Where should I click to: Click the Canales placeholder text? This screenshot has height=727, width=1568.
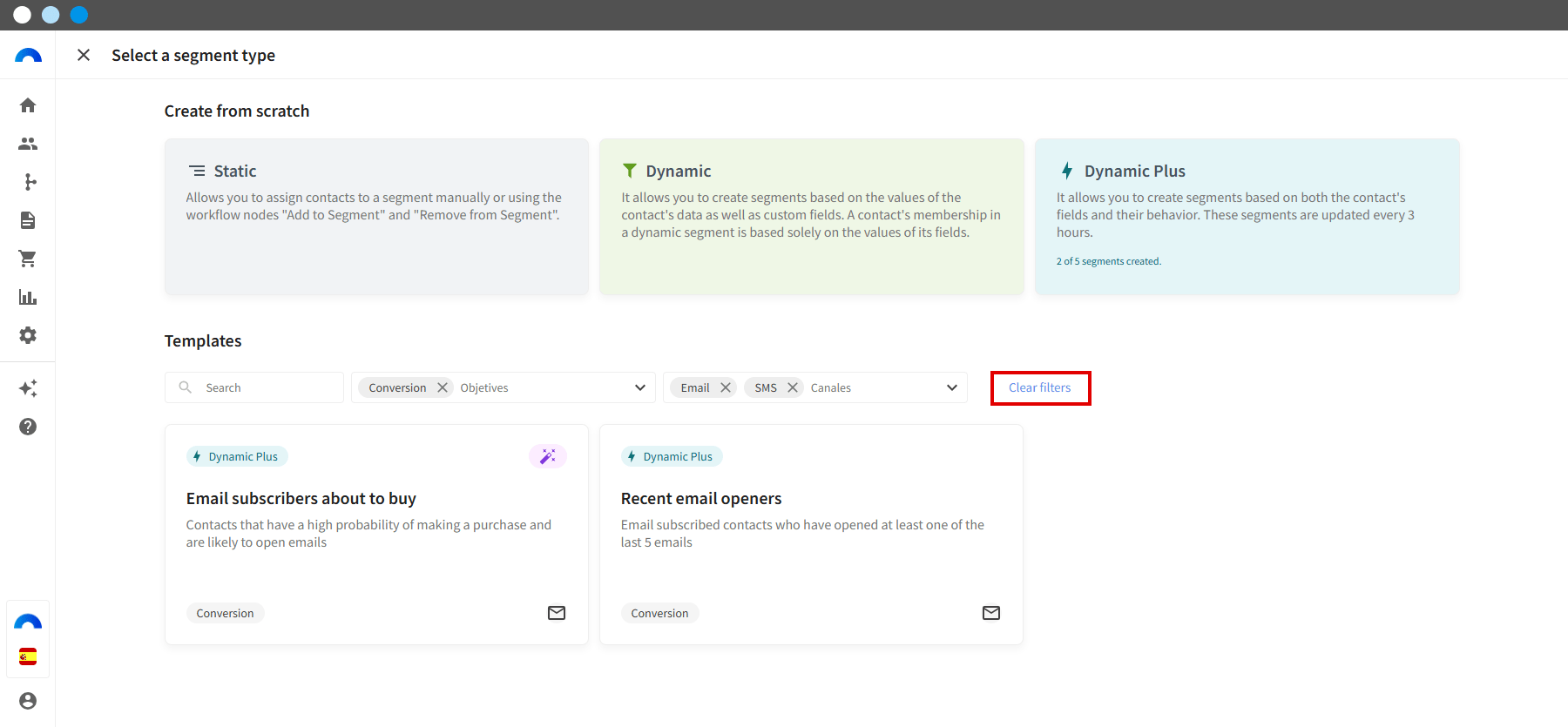(x=831, y=387)
